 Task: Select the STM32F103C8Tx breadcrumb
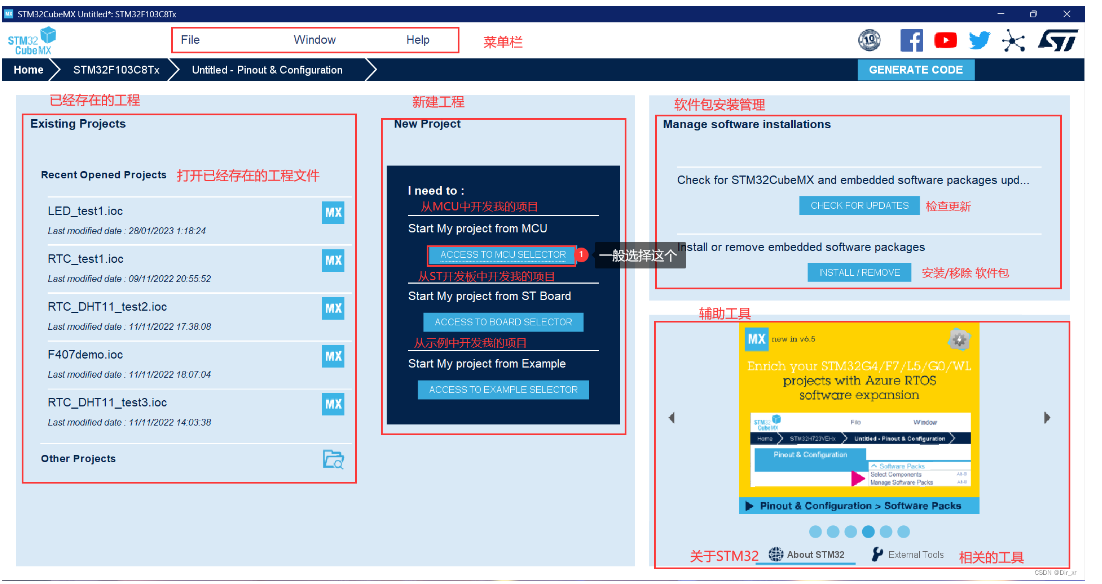click(116, 70)
